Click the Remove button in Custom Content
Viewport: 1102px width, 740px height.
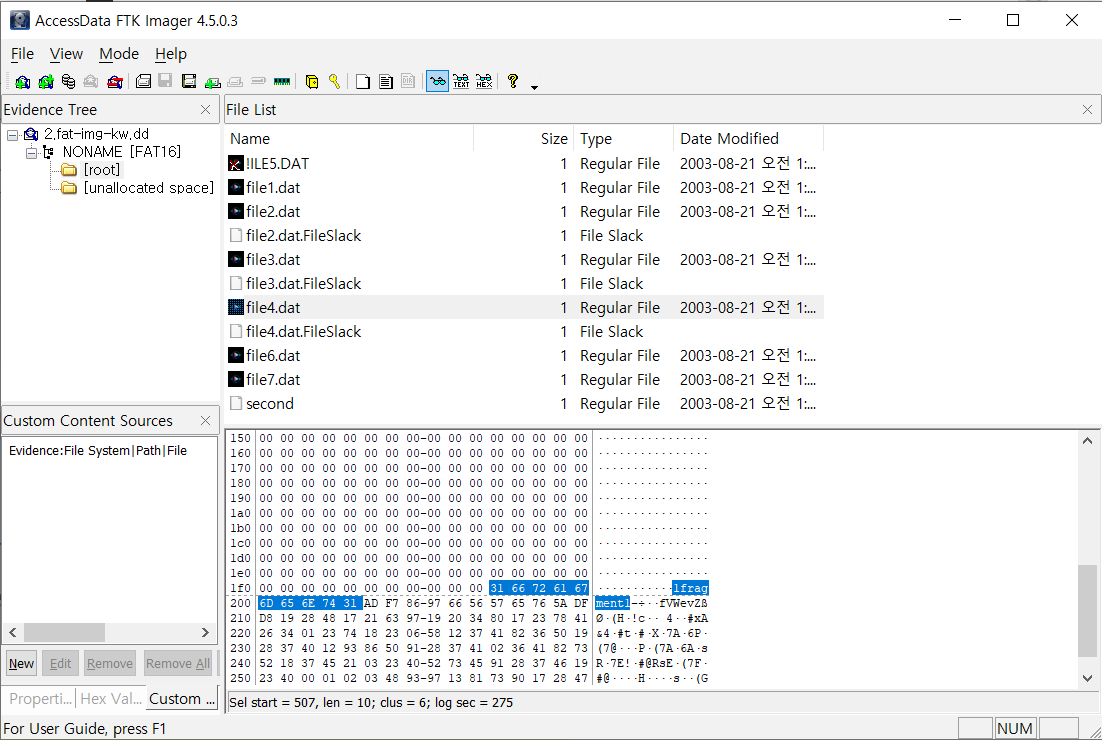coord(110,663)
